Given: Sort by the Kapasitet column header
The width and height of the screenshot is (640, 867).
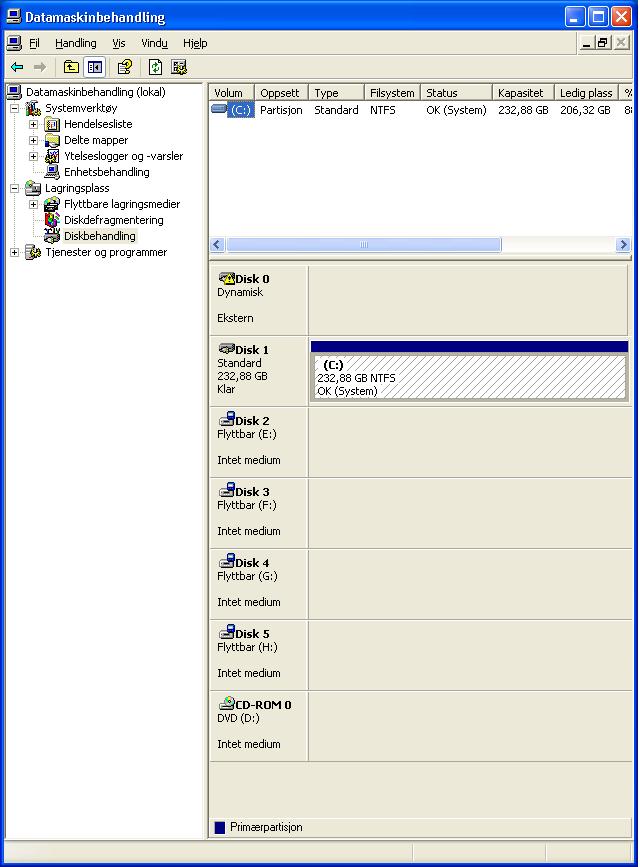Looking at the screenshot, I should (523, 92).
